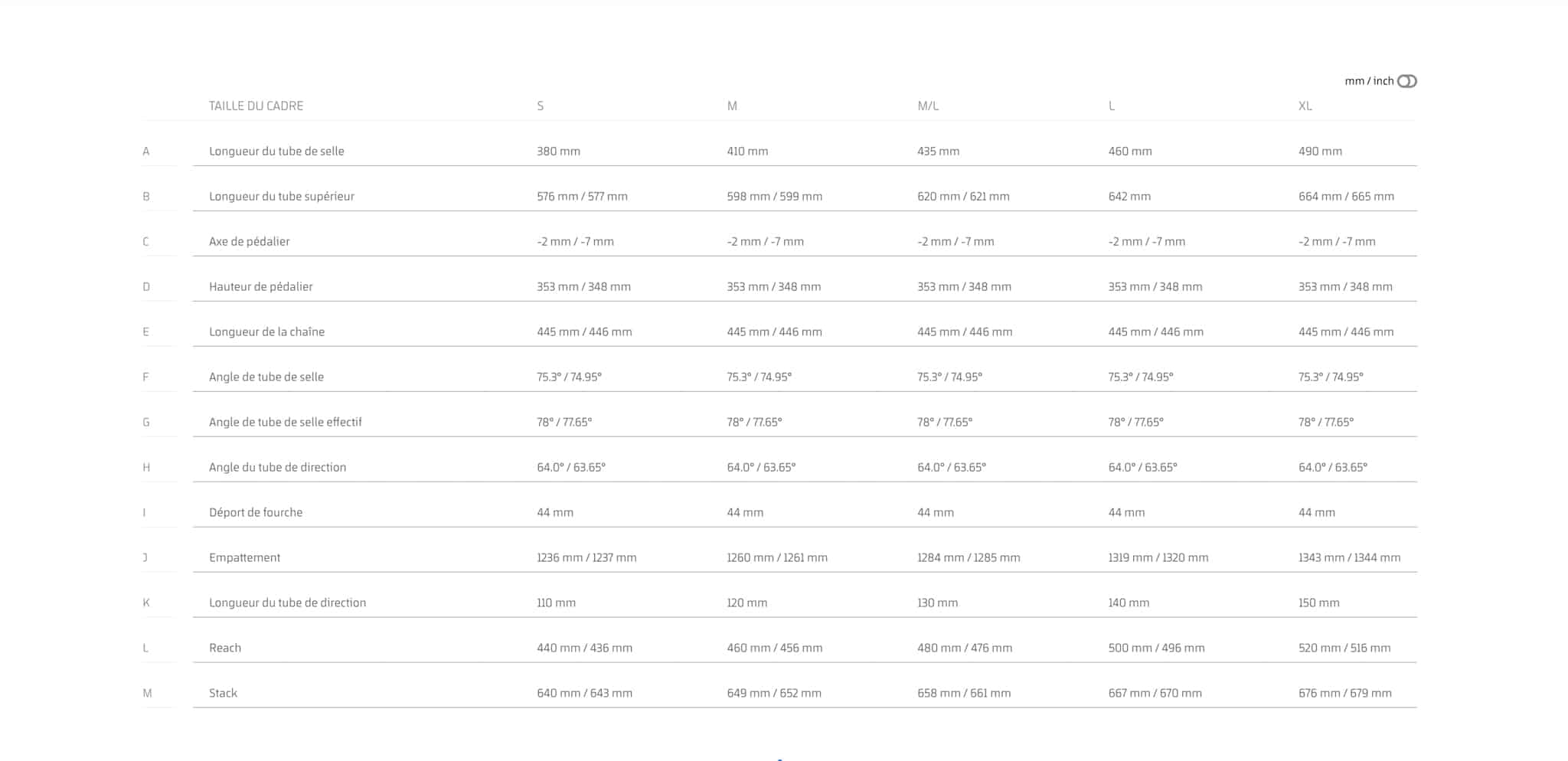Click the 'Stack' row label
Screen dimensions: 1568x761
[x=223, y=693]
